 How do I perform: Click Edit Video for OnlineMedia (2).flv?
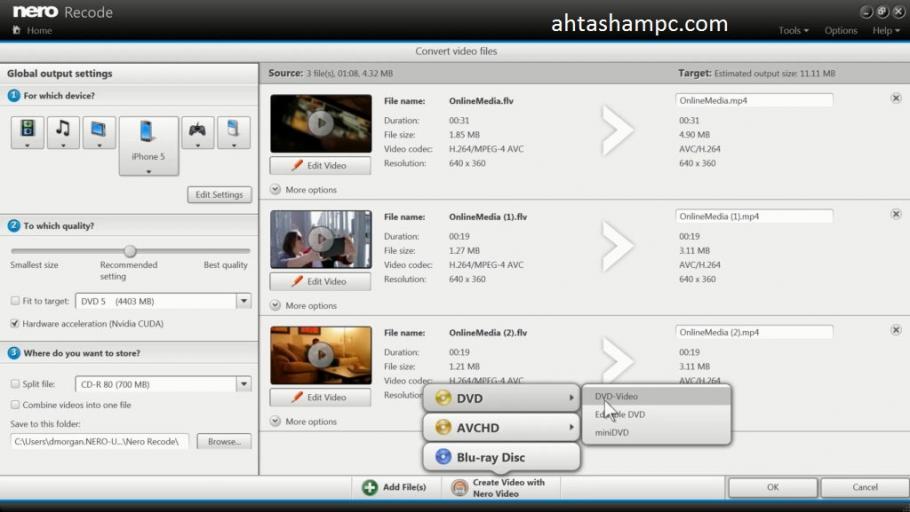pos(320,397)
